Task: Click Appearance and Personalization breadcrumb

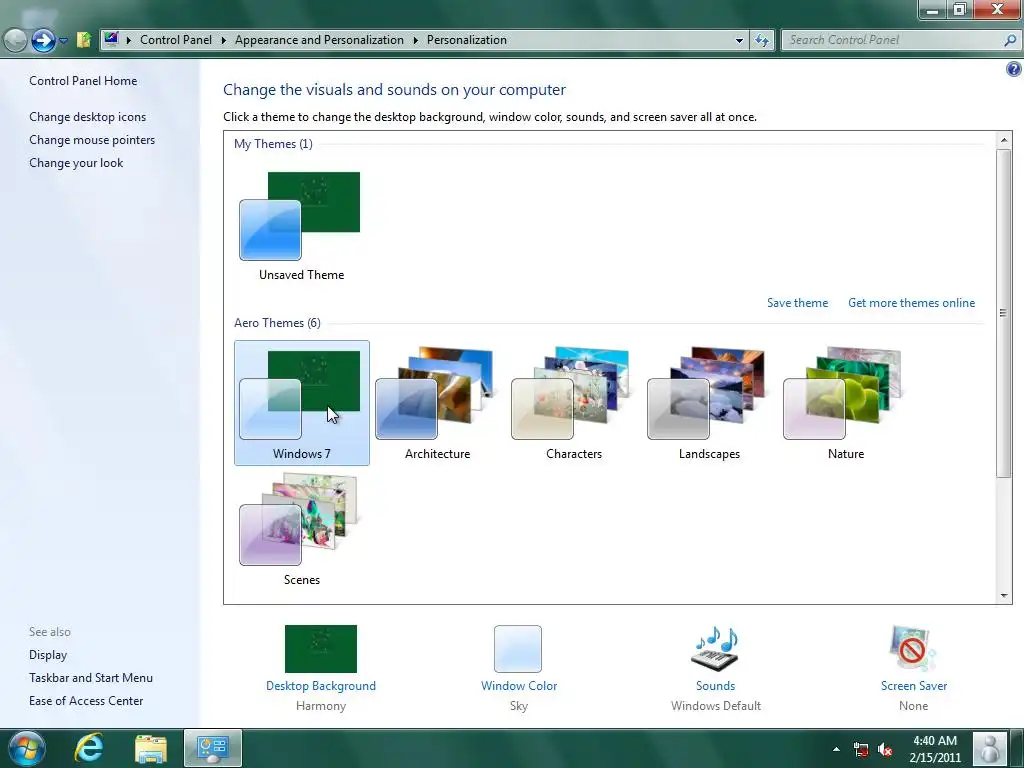Action: pyautogui.click(x=319, y=40)
